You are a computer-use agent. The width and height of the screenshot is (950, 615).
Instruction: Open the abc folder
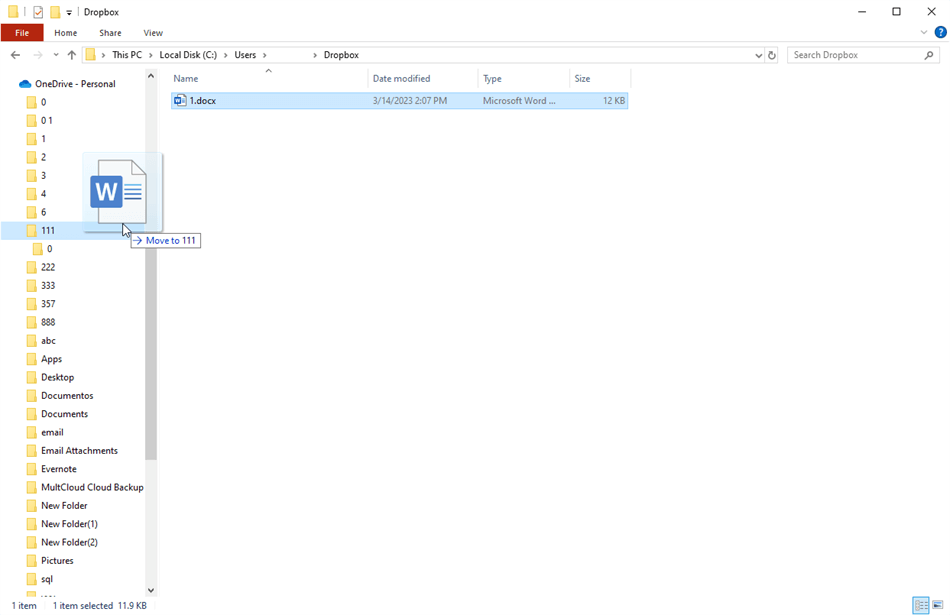click(48, 341)
